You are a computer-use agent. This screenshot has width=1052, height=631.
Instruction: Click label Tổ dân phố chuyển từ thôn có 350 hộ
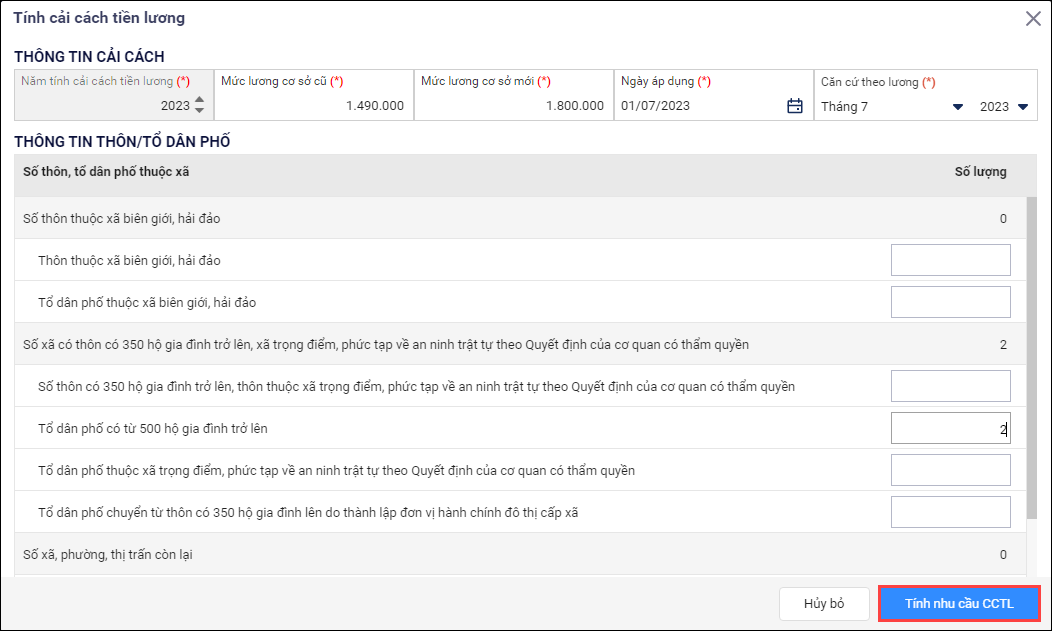point(308,512)
